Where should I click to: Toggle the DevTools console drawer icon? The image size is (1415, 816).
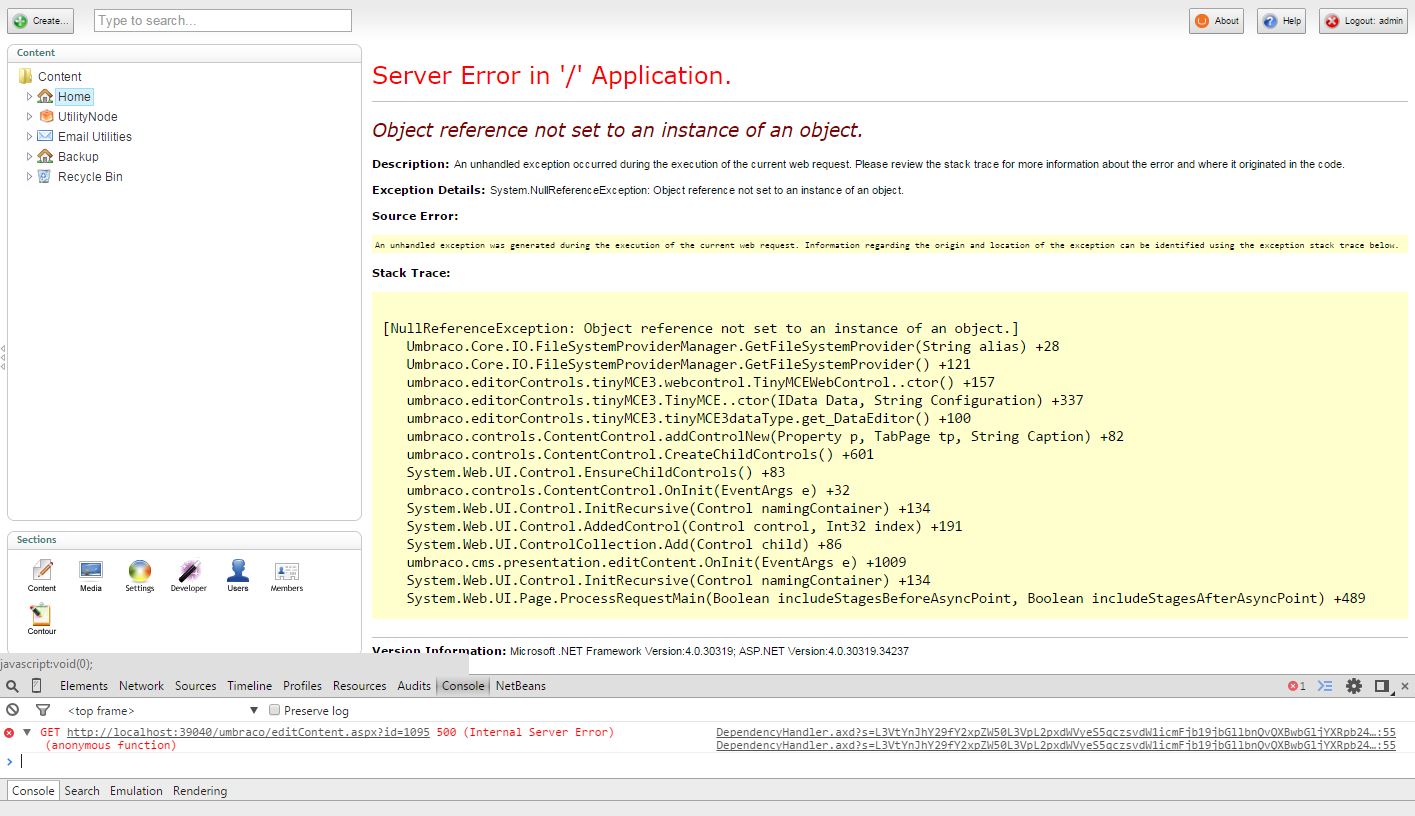[x=1325, y=686]
